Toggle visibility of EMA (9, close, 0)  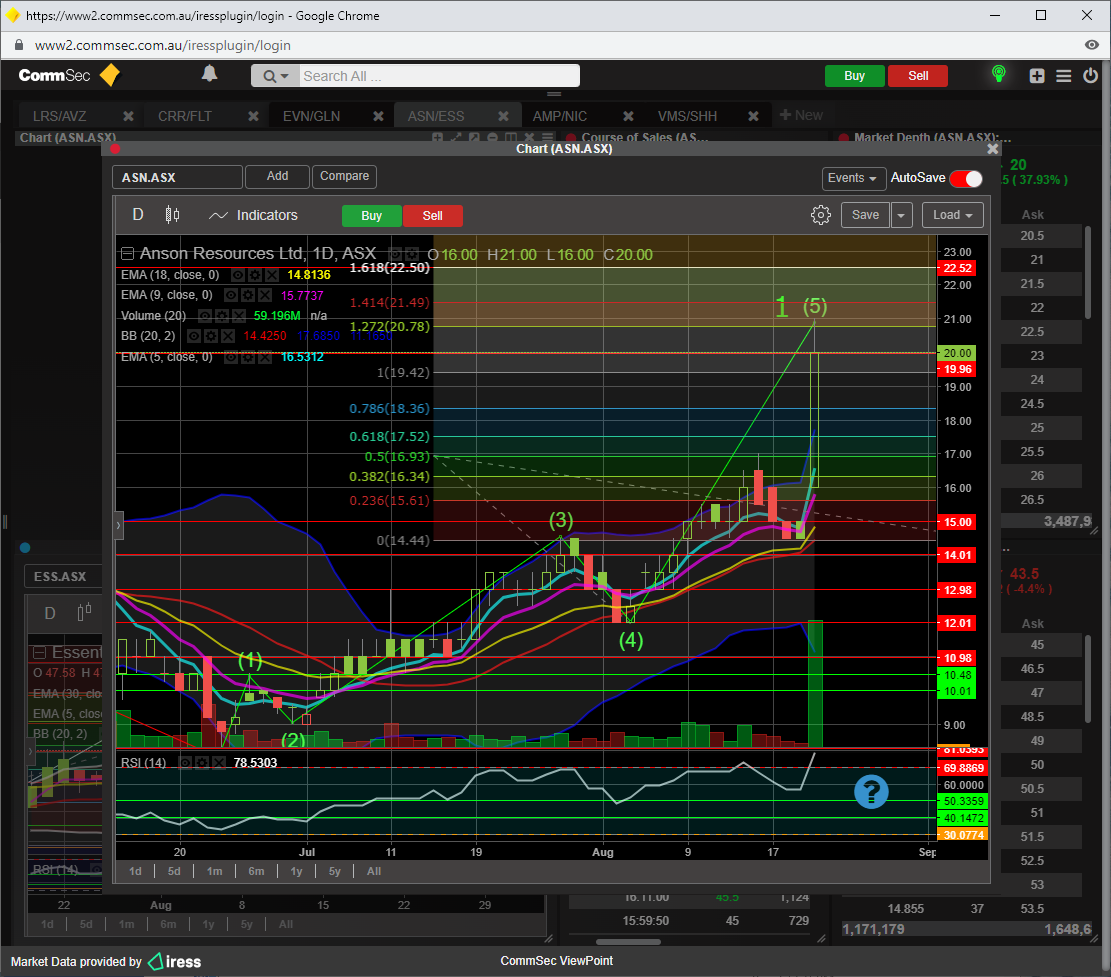(x=231, y=295)
